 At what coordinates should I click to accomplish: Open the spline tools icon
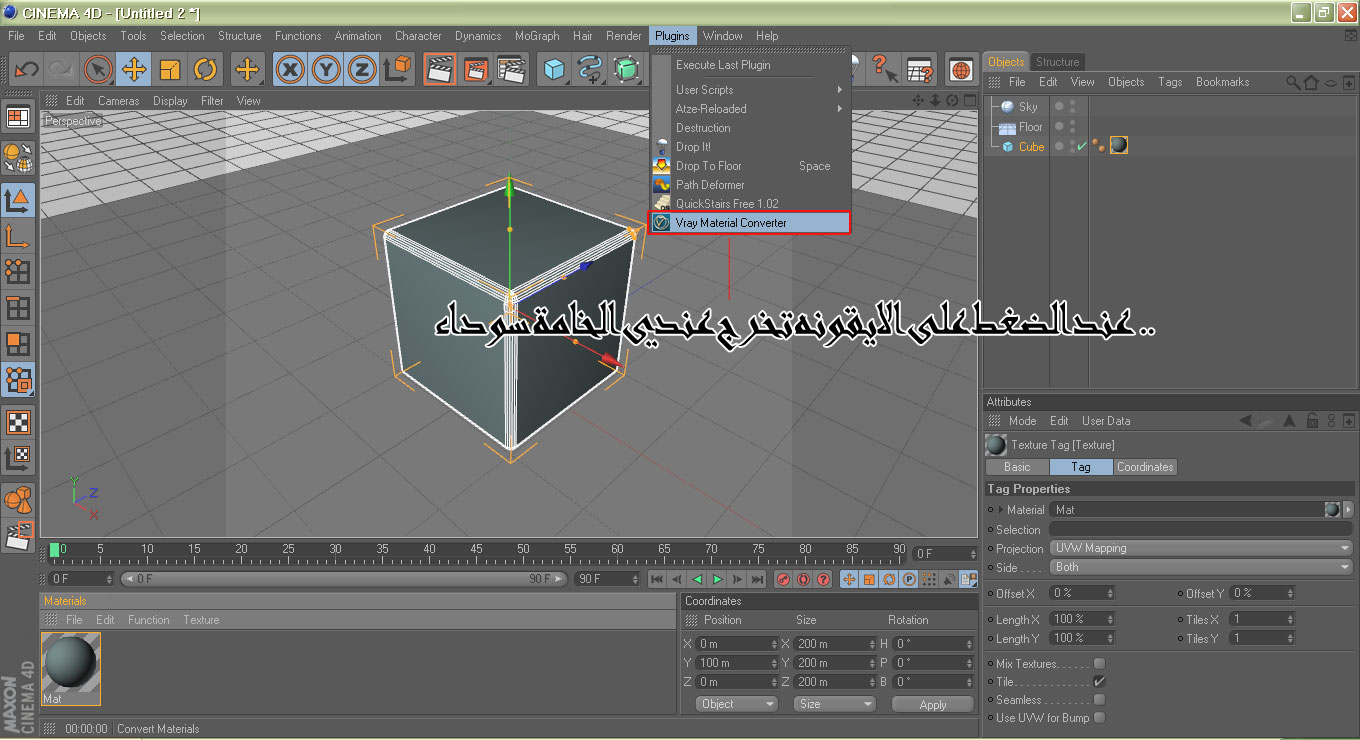pos(590,69)
